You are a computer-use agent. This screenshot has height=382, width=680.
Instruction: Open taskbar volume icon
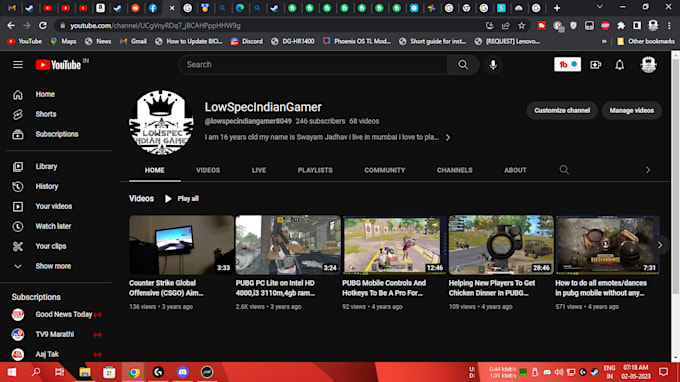[559, 372]
